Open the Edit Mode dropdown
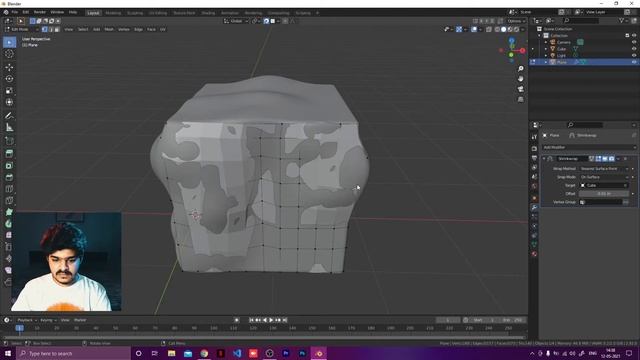The height and width of the screenshot is (360, 640). coord(21,29)
